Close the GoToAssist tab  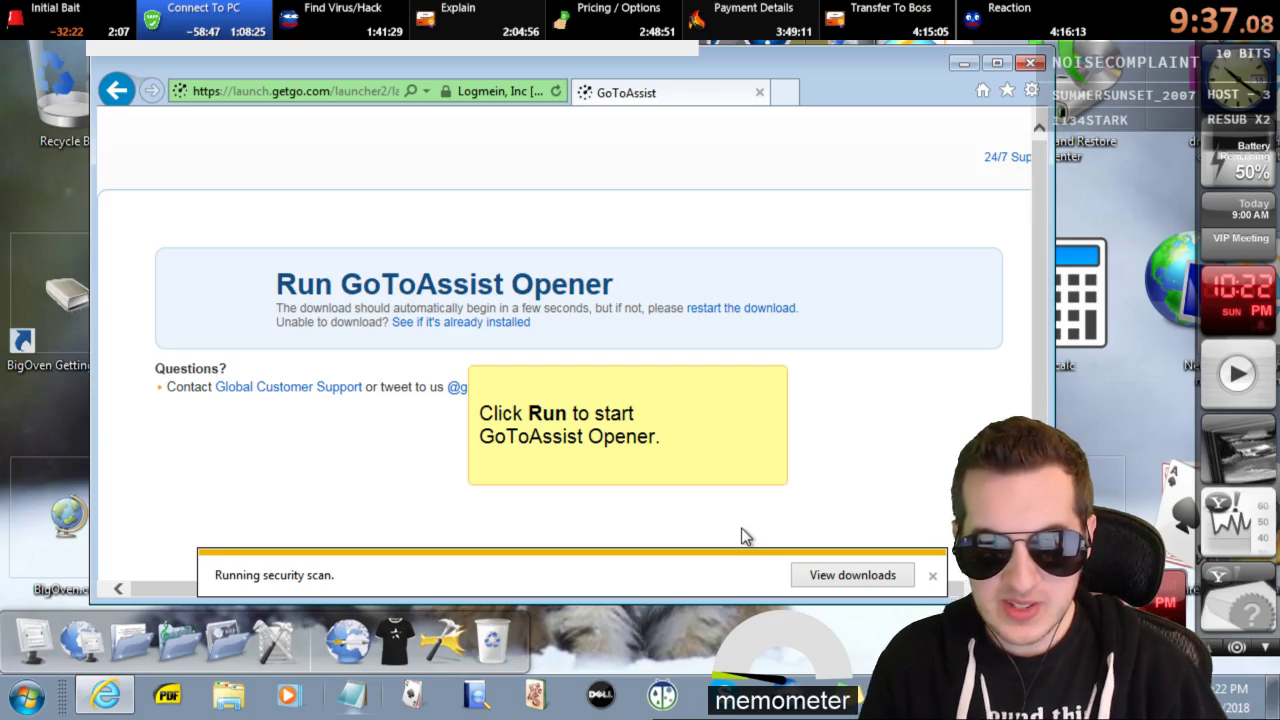(x=760, y=92)
